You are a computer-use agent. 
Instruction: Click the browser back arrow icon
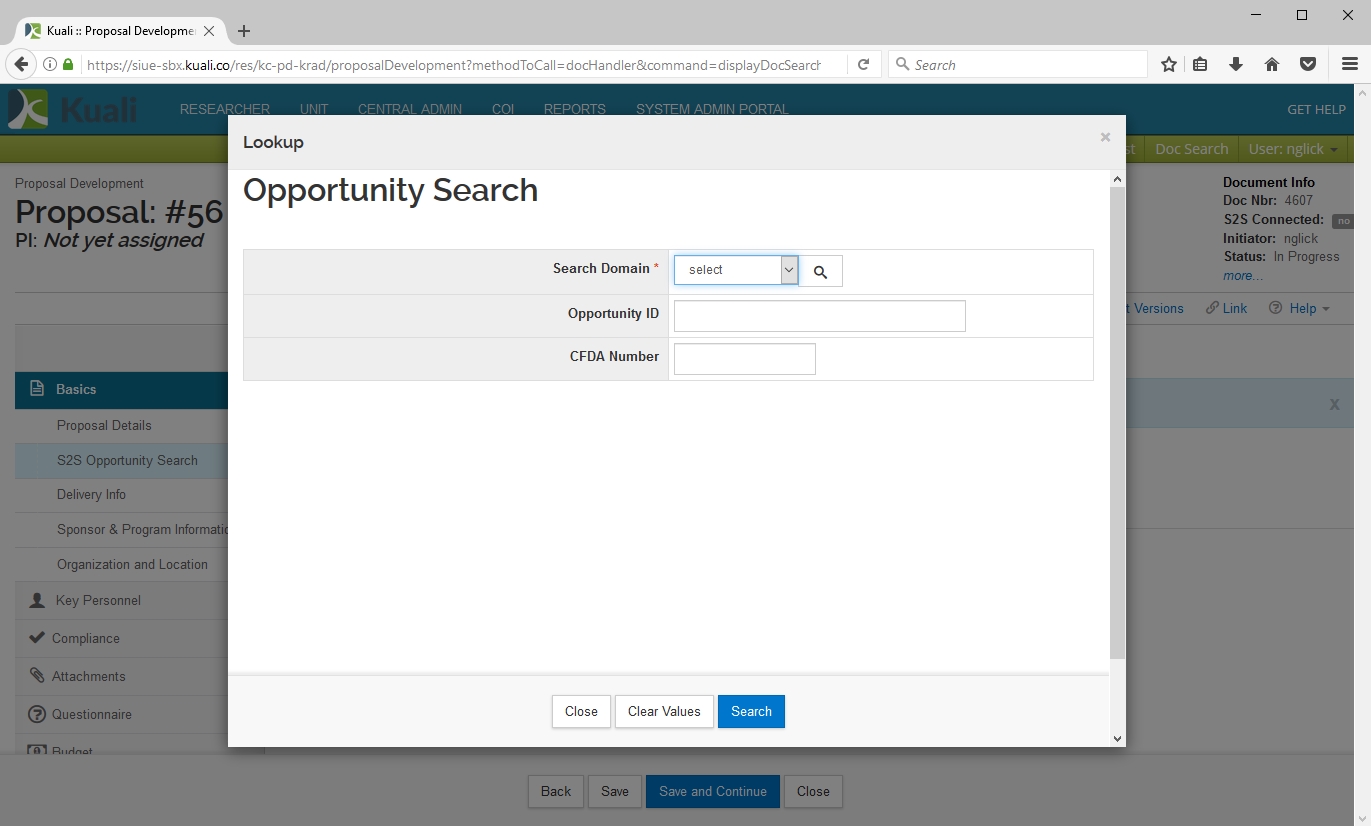[21, 65]
